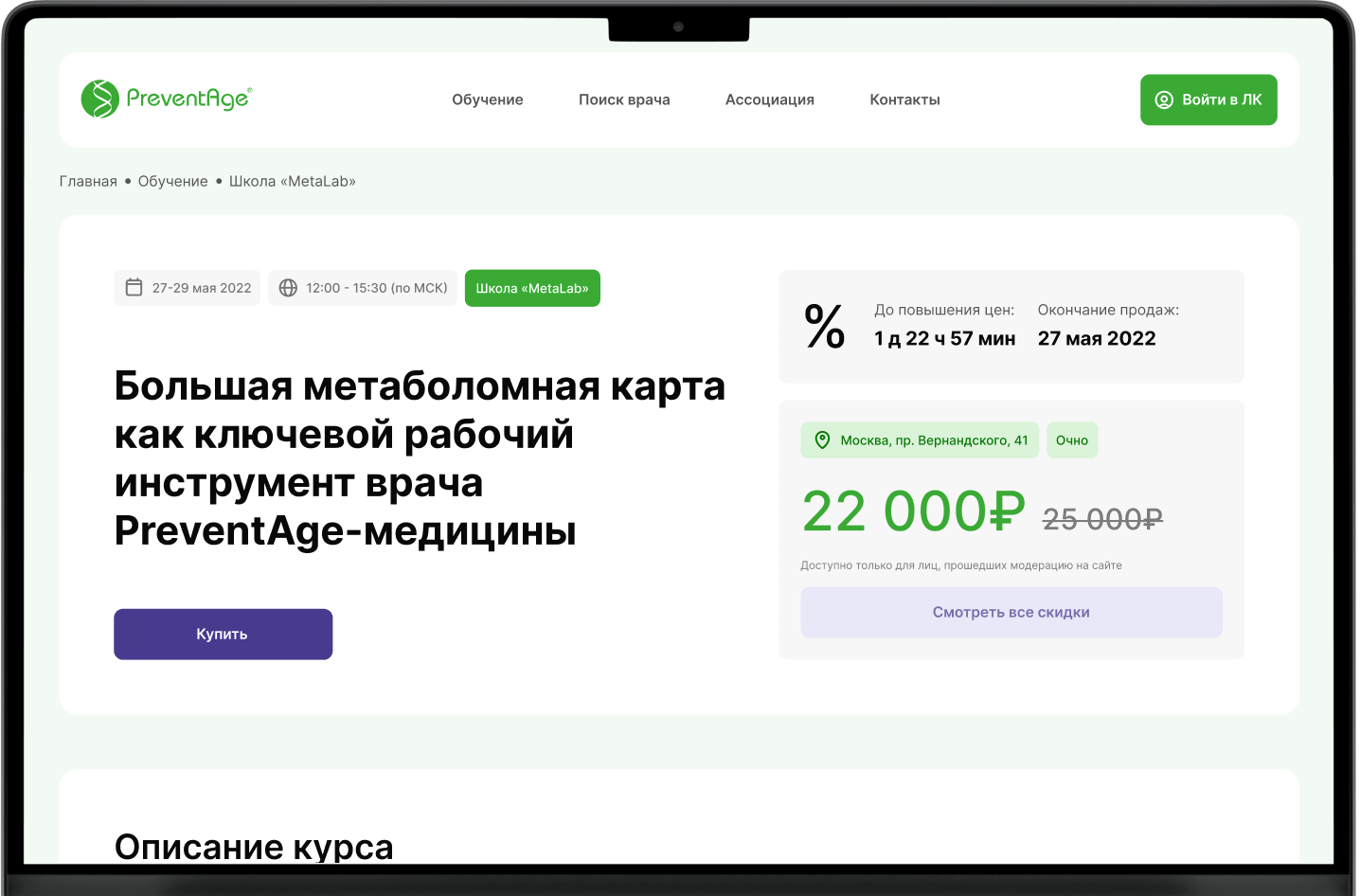Go to Главная in breadcrumbs
The width and height of the screenshot is (1360, 896).
point(88,181)
